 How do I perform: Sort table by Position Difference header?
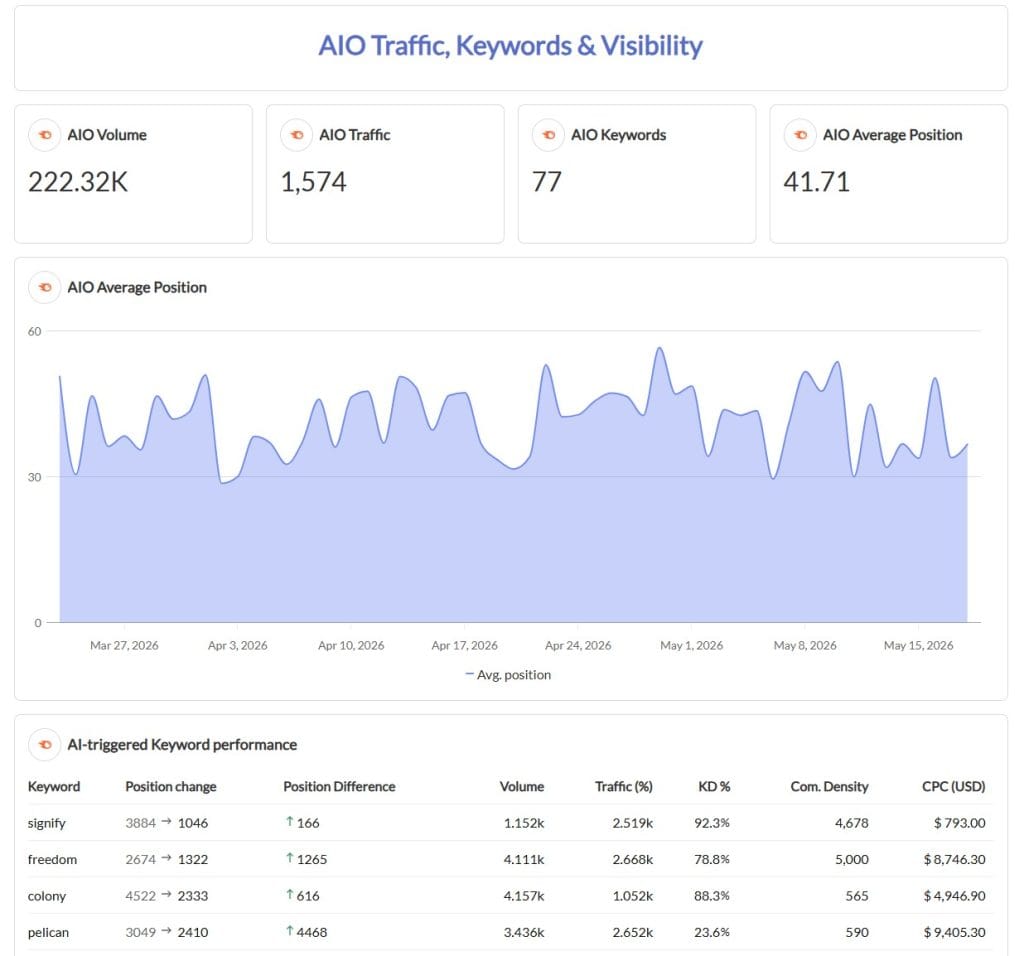[x=339, y=786]
